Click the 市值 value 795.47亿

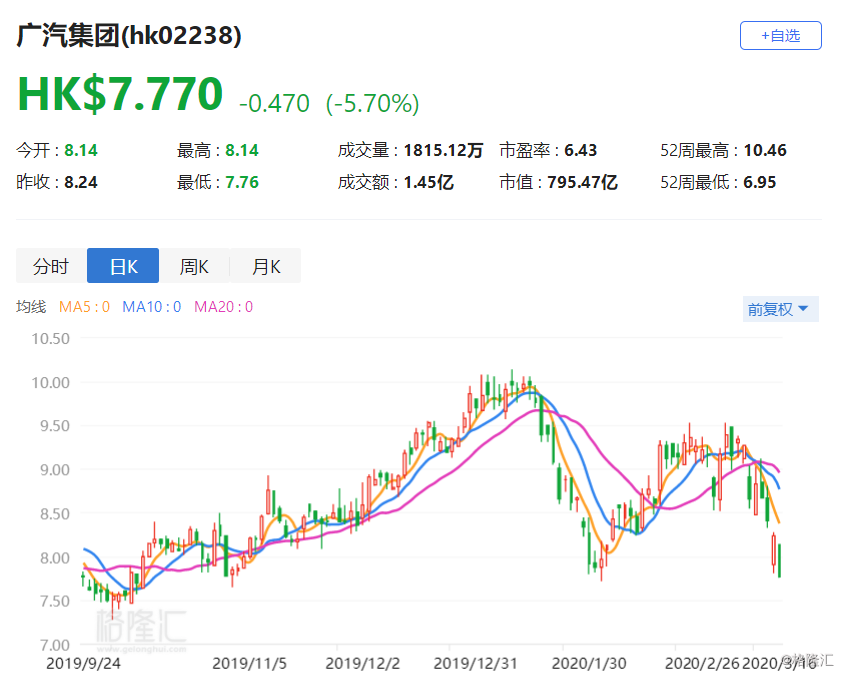click(582, 182)
